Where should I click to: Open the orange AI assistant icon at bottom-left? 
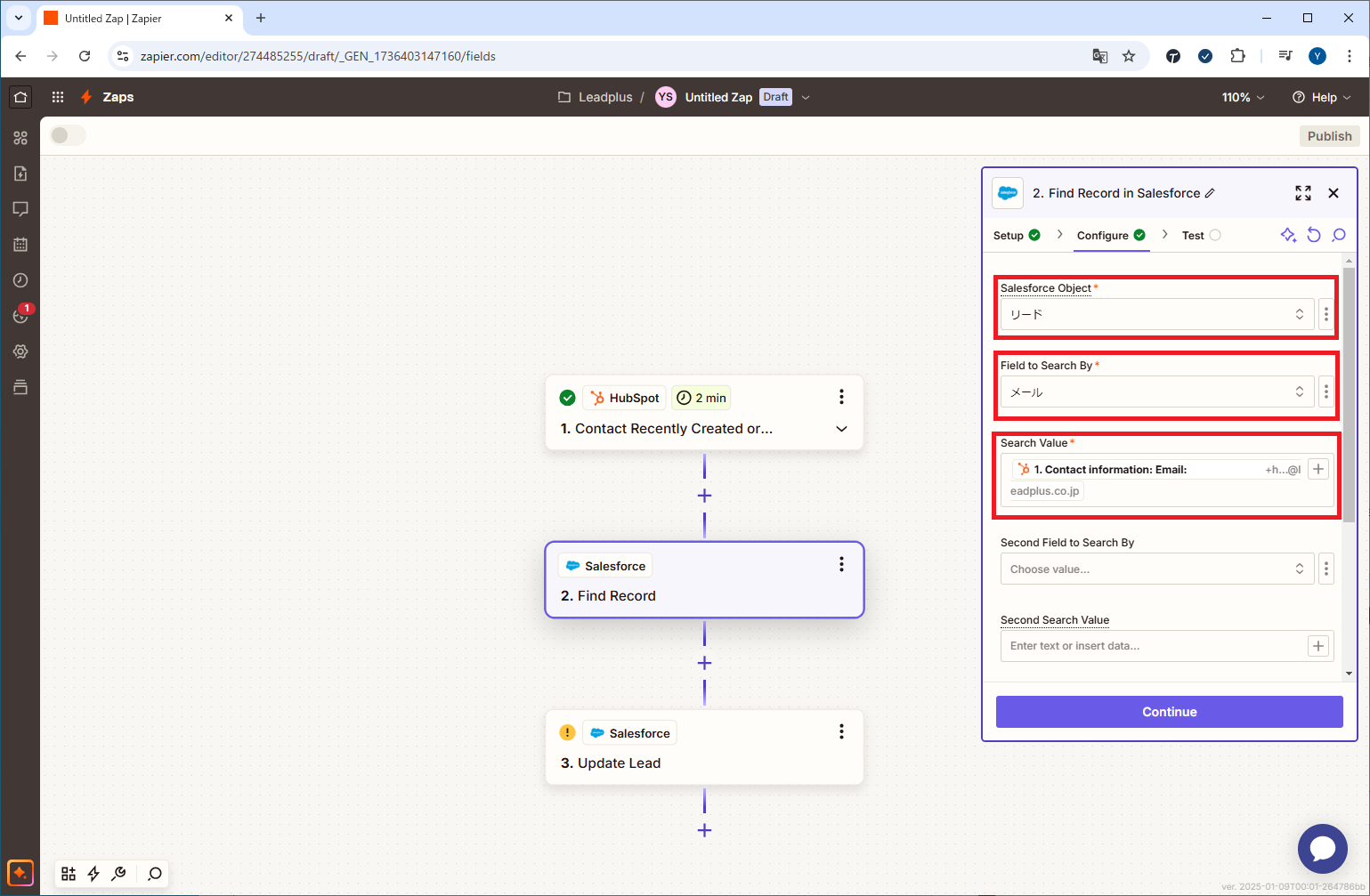[x=20, y=873]
